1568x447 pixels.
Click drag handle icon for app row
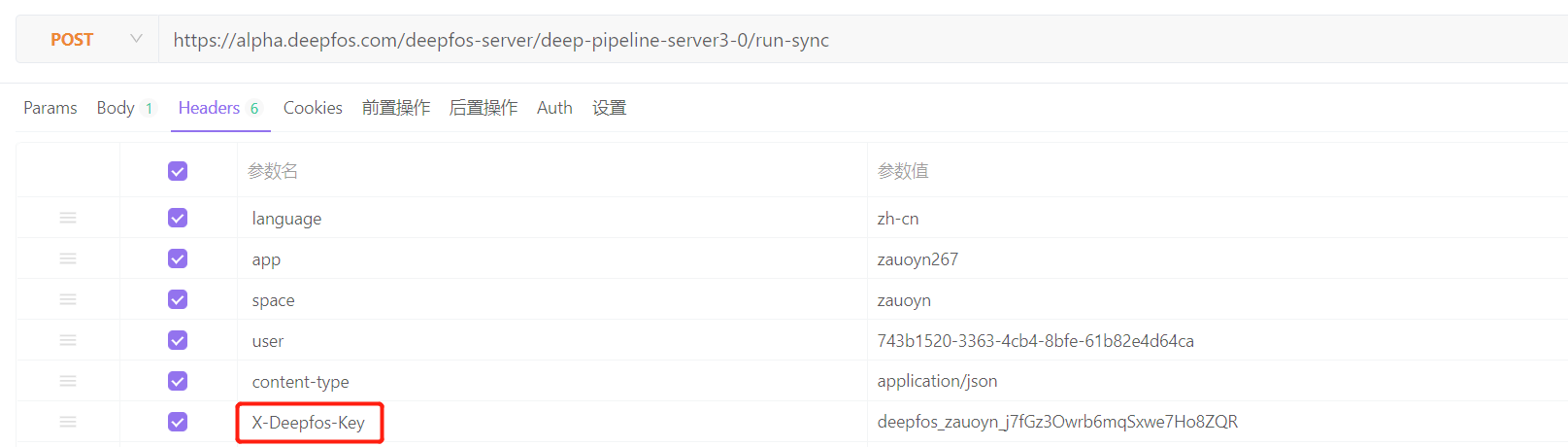(68, 258)
